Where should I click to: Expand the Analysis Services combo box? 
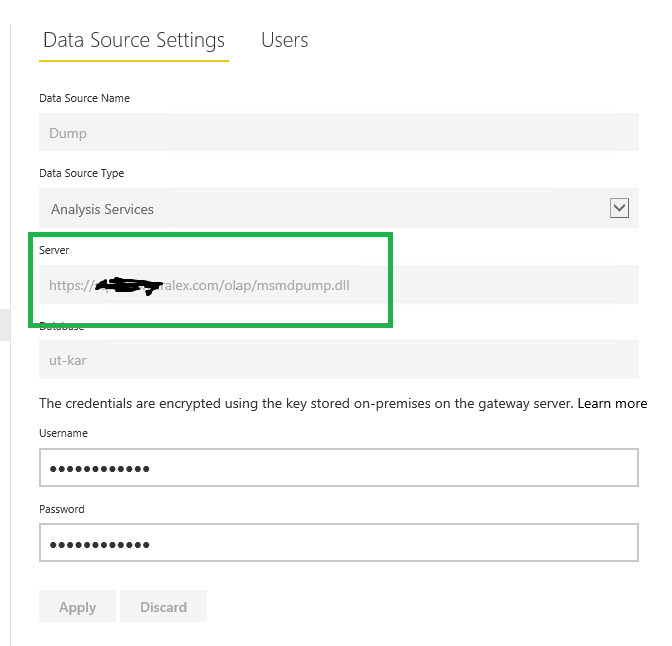[339, 208]
